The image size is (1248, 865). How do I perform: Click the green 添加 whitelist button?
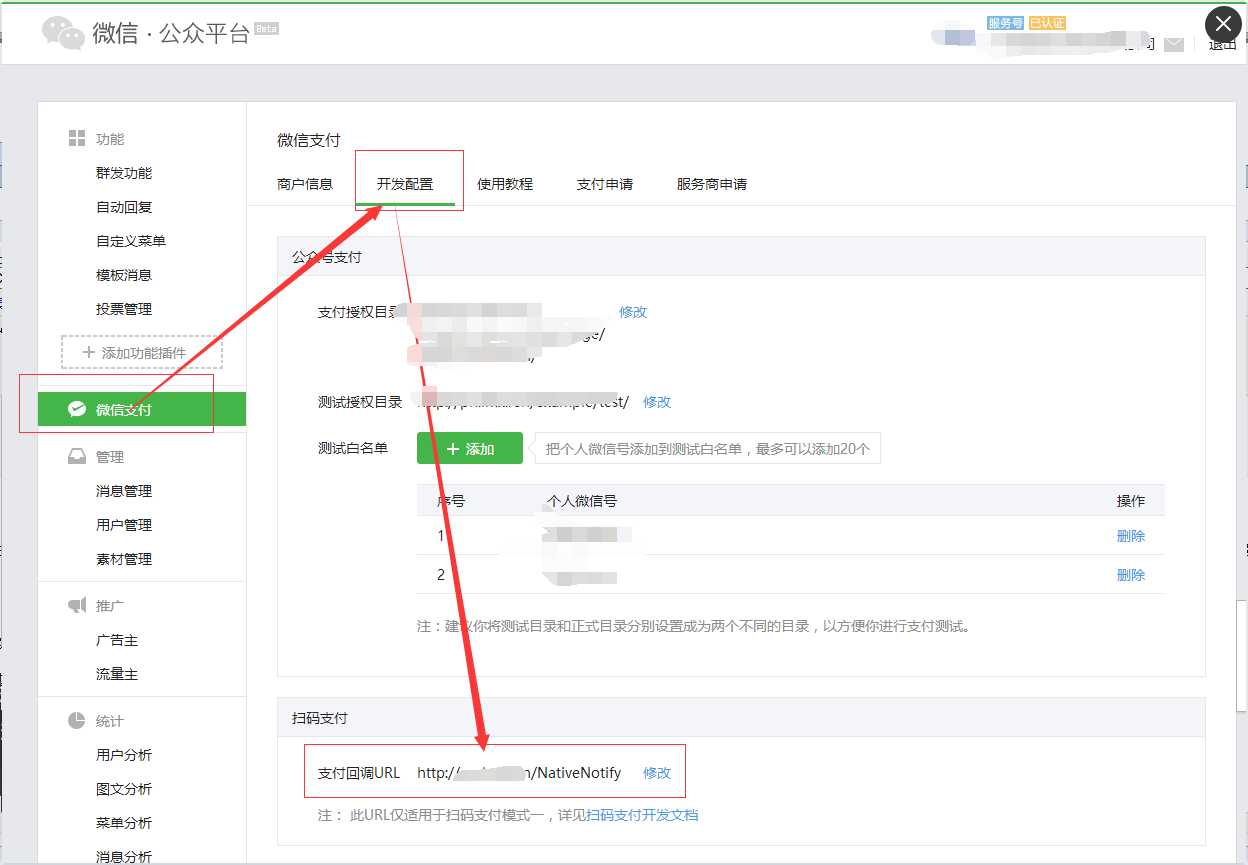[470, 449]
